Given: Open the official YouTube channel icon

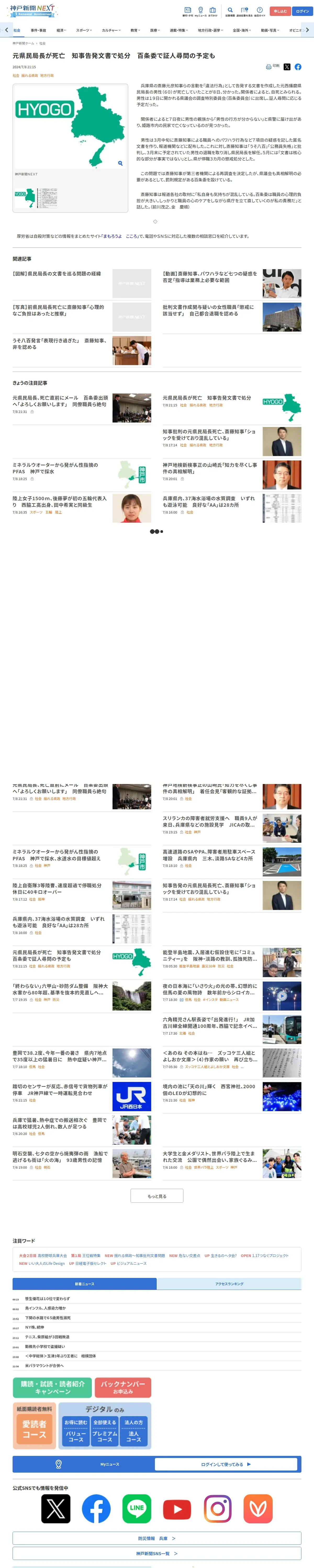Looking at the screenshot, I should pos(177,1509).
